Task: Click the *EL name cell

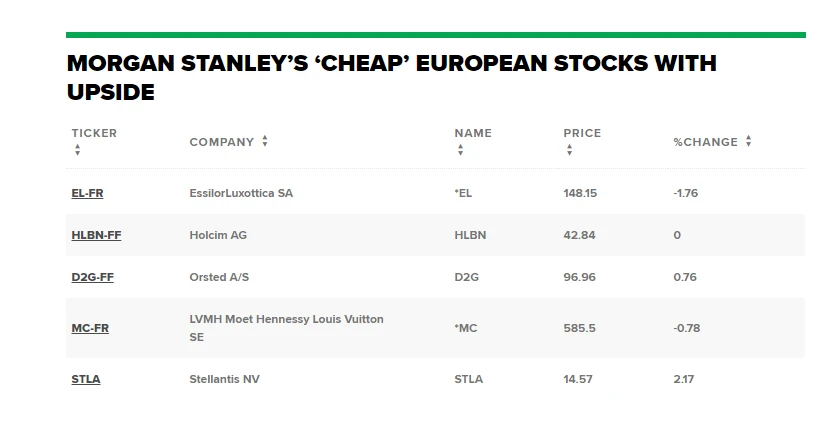Action: click(x=463, y=193)
